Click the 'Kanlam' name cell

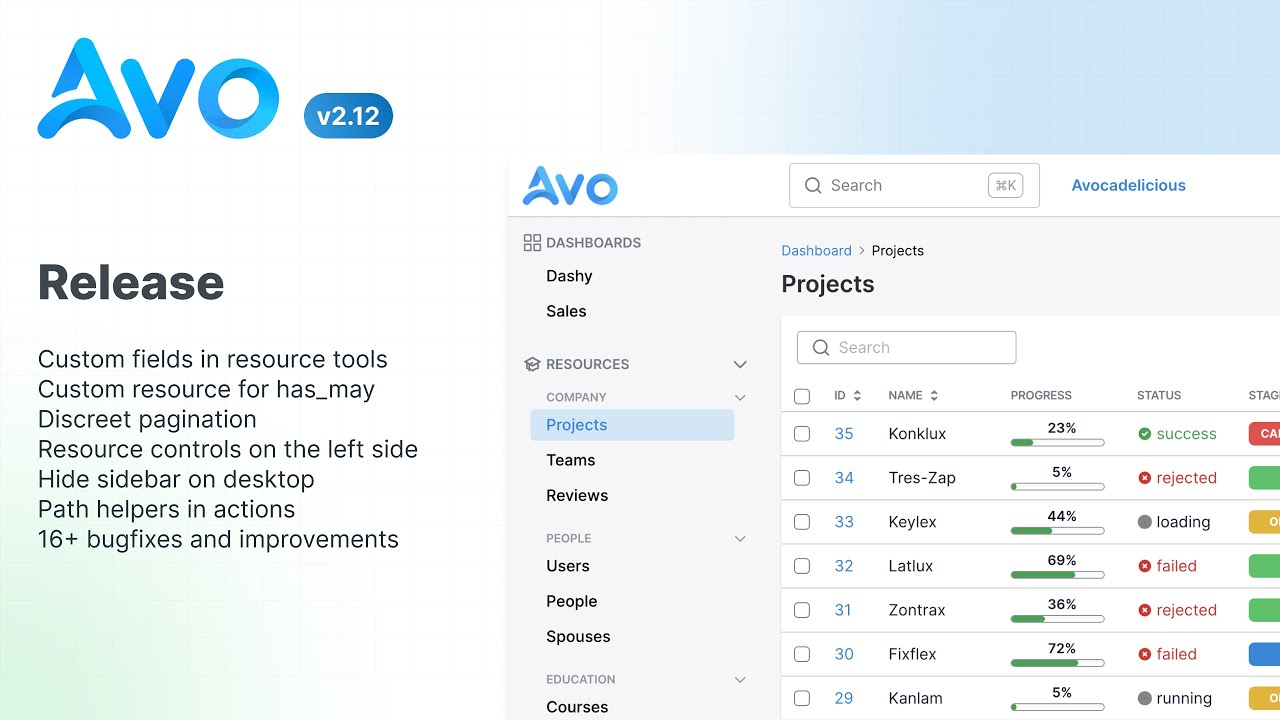[x=915, y=698]
